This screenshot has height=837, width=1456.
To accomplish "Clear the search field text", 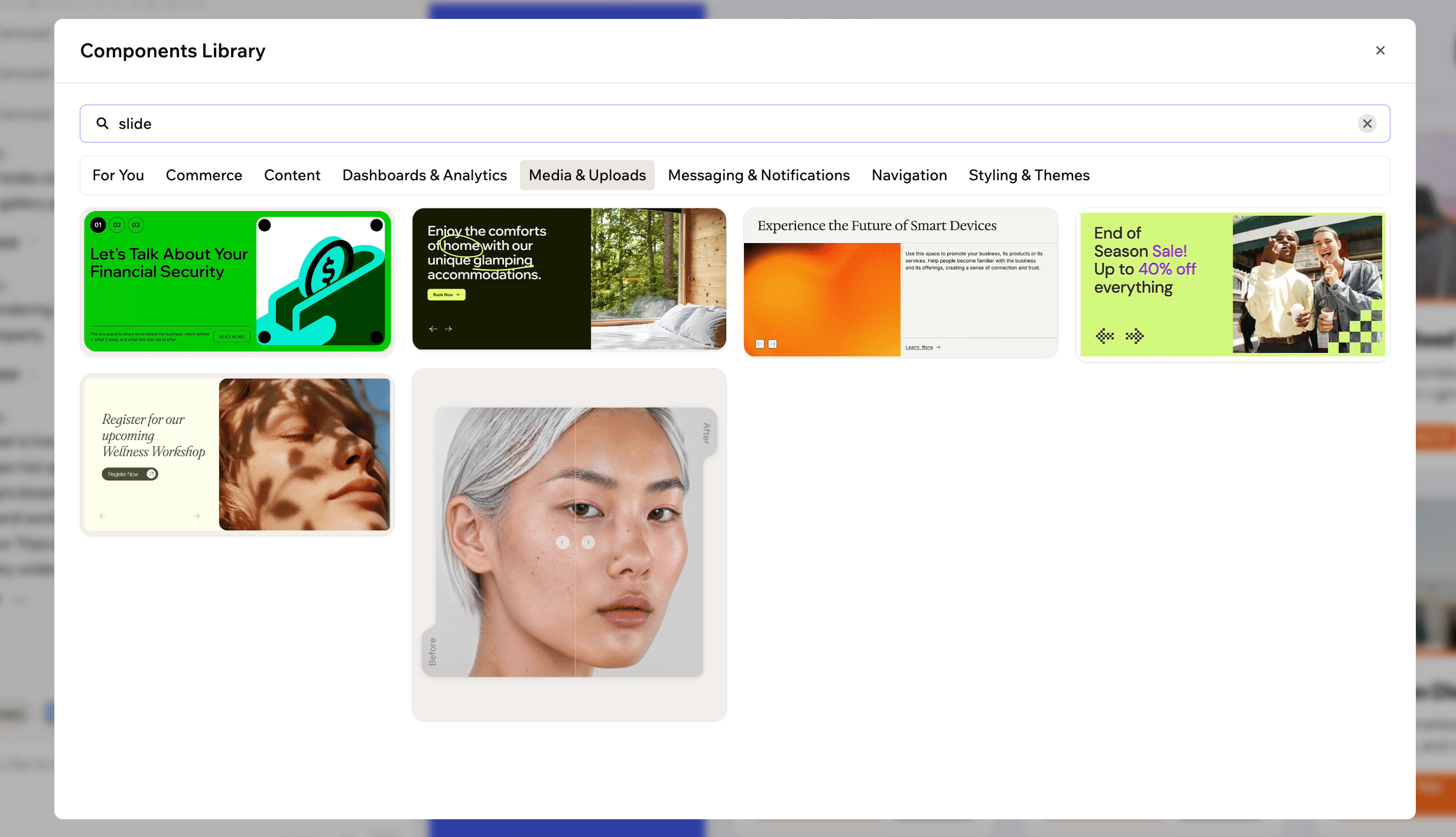I will [1367, 124].
